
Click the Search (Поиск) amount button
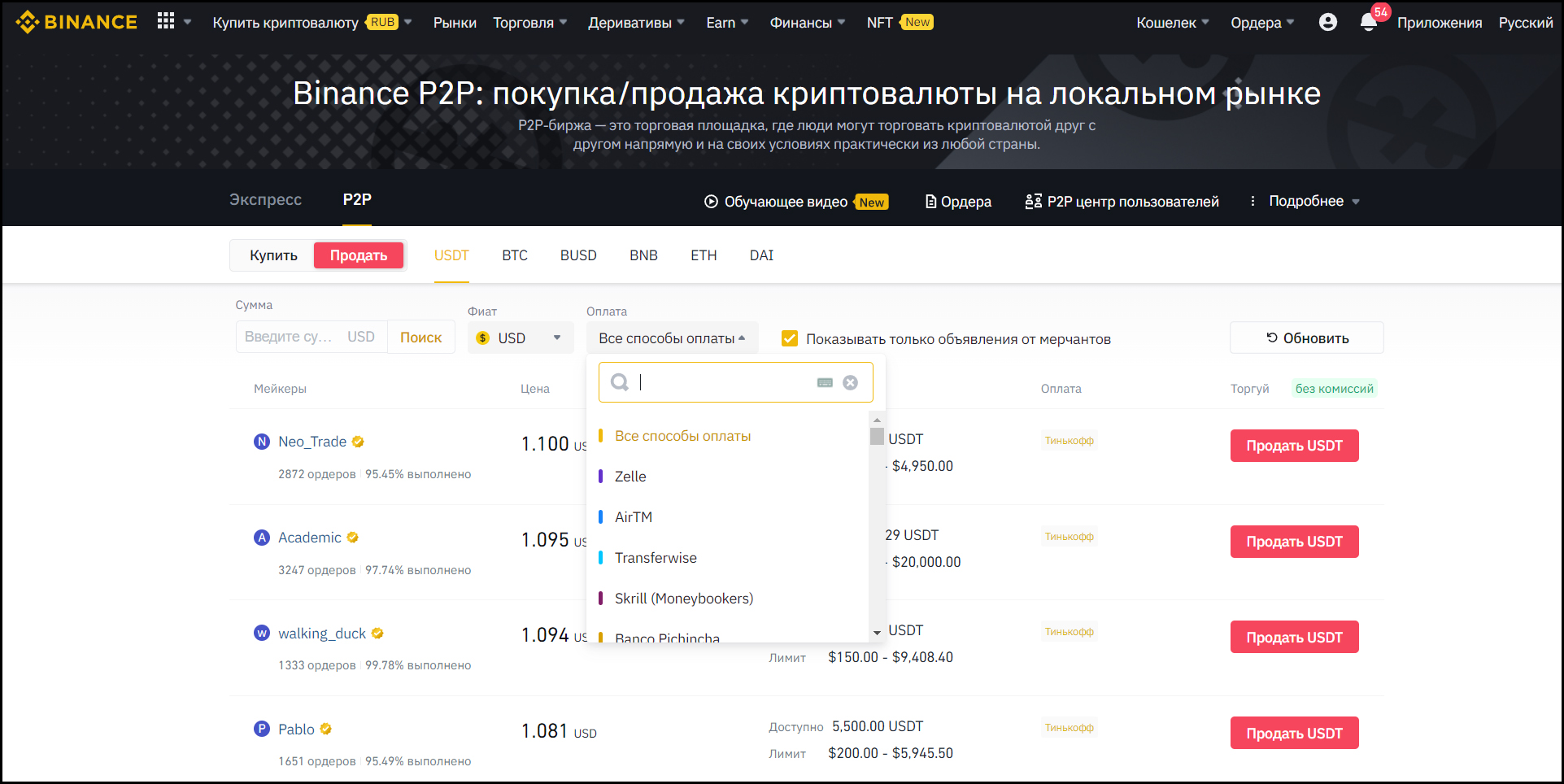(x=421, y=338)
